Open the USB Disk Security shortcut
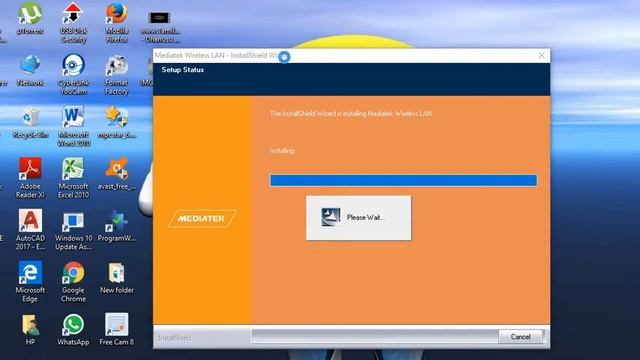 [73, 22]
